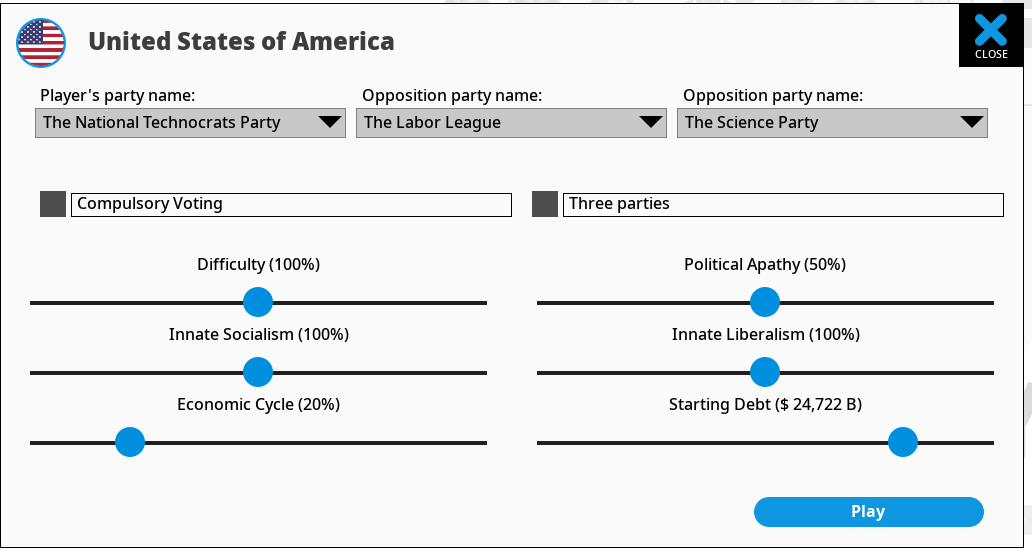Click the Starting Debt slider handle
1032x555 pixels.
tap(903, 442)
